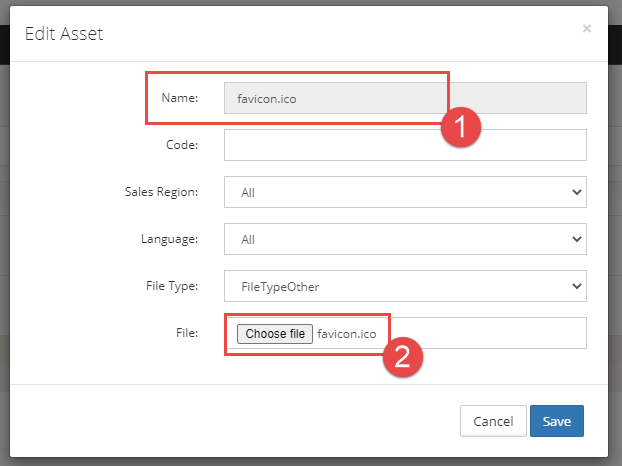
Task: Save the asset changes
Action: coord(557,421)
